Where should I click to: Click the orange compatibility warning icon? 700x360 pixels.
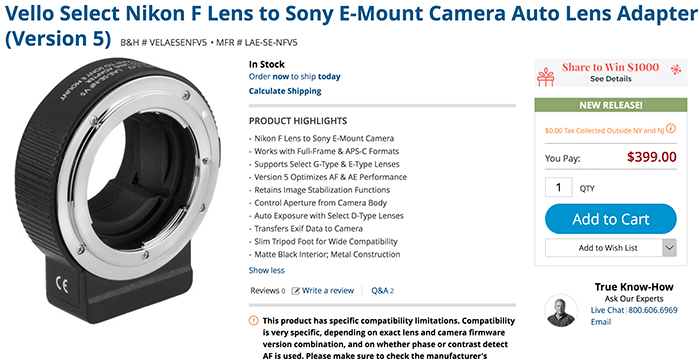pos(253,320)
